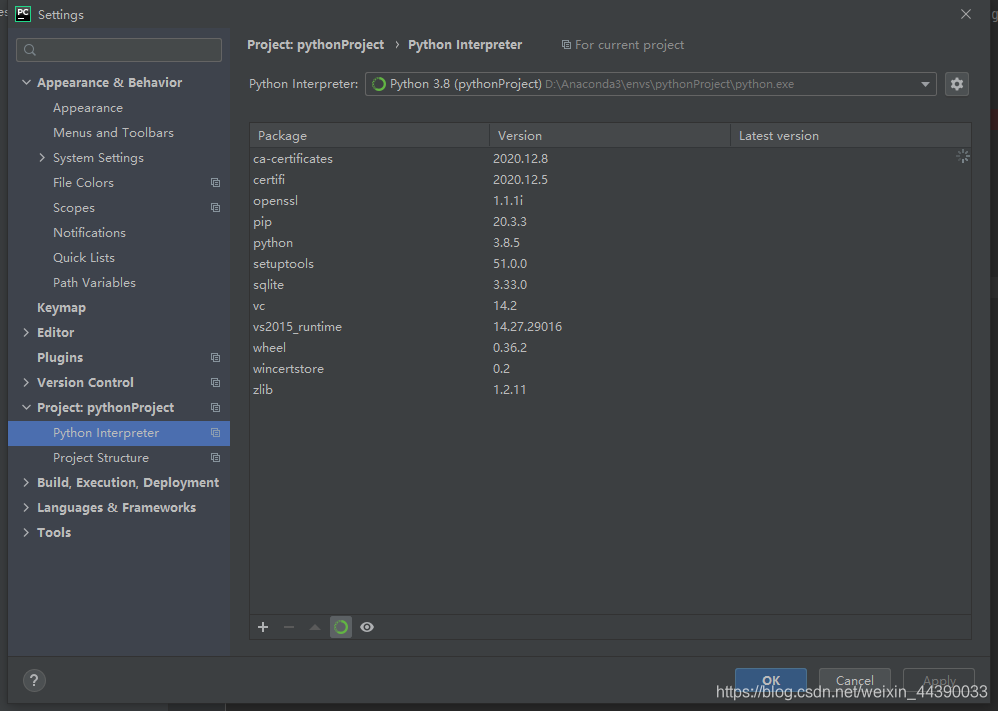Viewport: 998px width, 711px height.
Task: Expand the Editor section
Action: click(x=26, y=332)
